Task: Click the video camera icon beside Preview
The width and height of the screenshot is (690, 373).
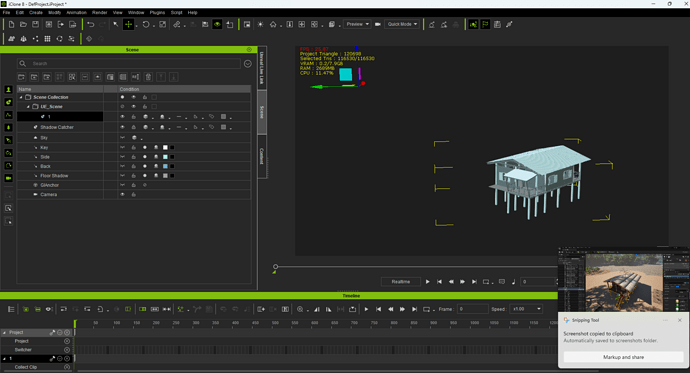Action: pos(378,24)
